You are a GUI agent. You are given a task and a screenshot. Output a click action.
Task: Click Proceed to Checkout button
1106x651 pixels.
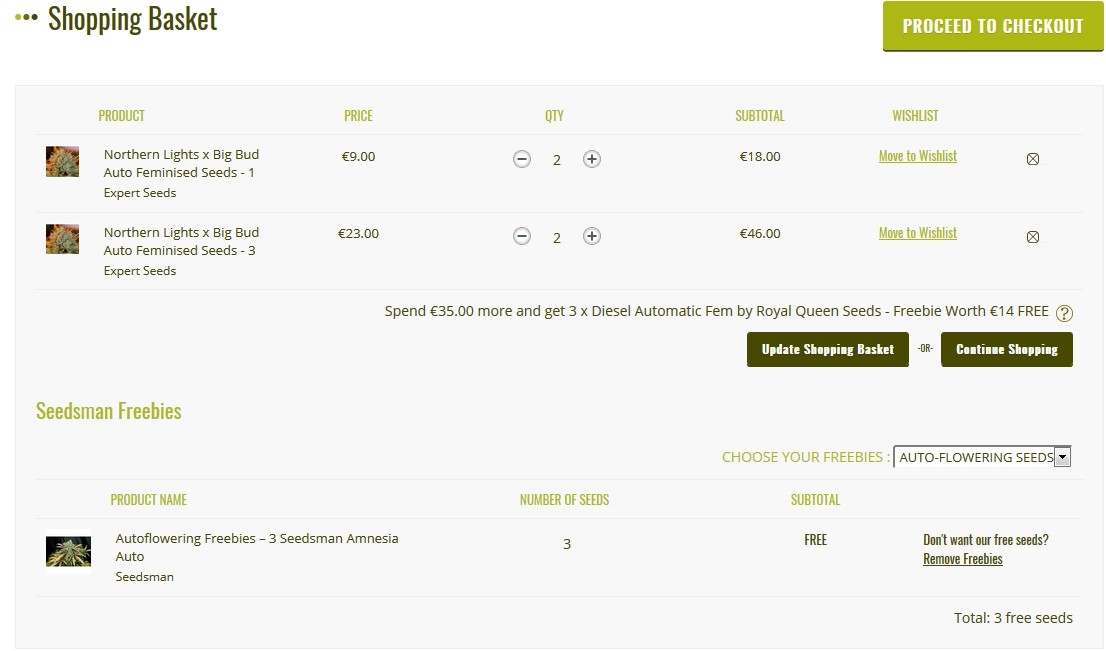click(x=992, y=27)
